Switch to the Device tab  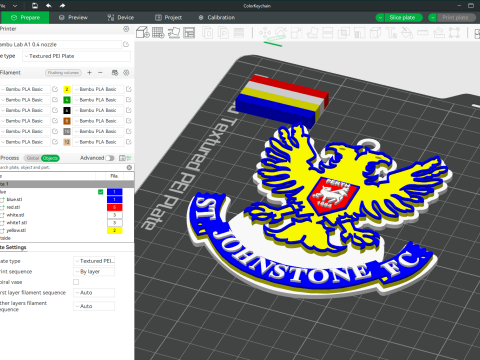(120, 18)
